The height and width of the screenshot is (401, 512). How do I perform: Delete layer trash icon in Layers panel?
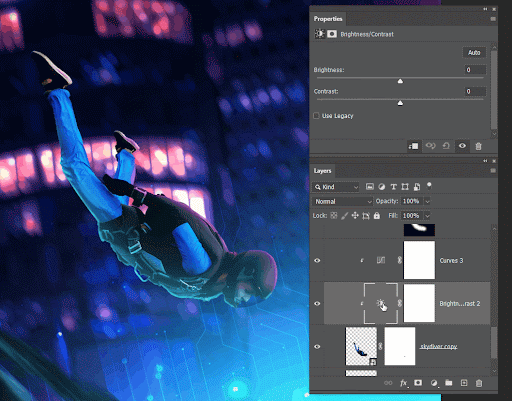click(479, 383)
